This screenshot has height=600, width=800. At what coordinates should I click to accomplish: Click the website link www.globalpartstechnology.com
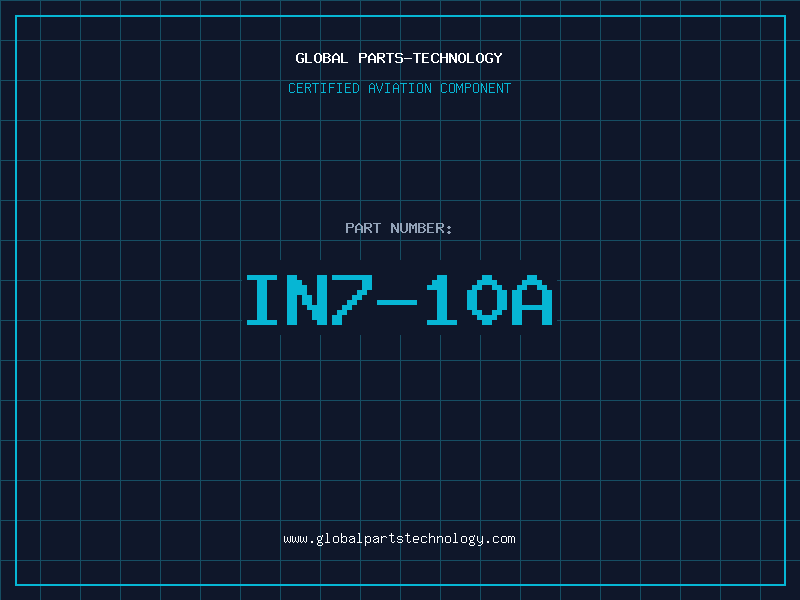(x=399, y=539)
